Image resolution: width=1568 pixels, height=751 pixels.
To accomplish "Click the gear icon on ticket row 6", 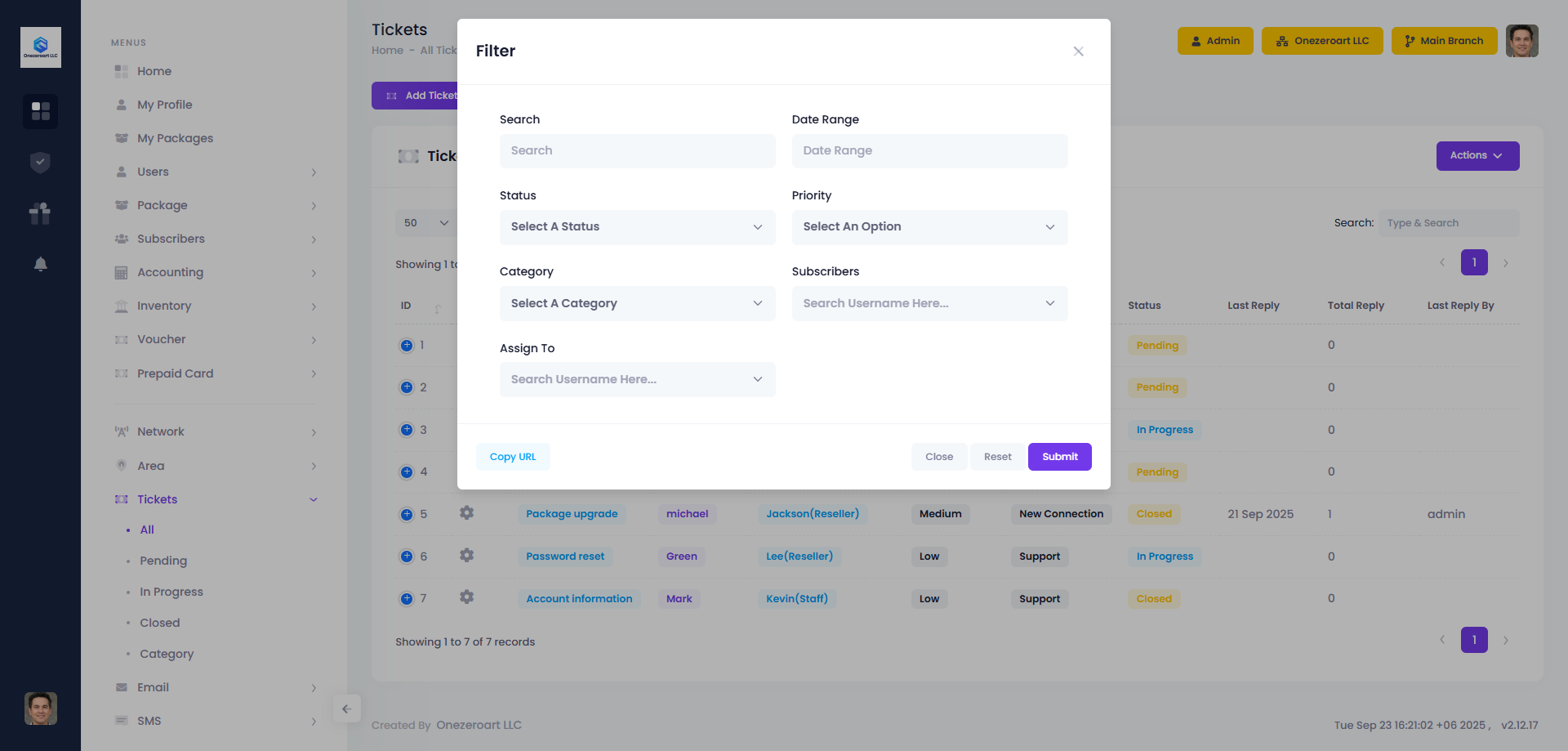I will coord(466,556).
